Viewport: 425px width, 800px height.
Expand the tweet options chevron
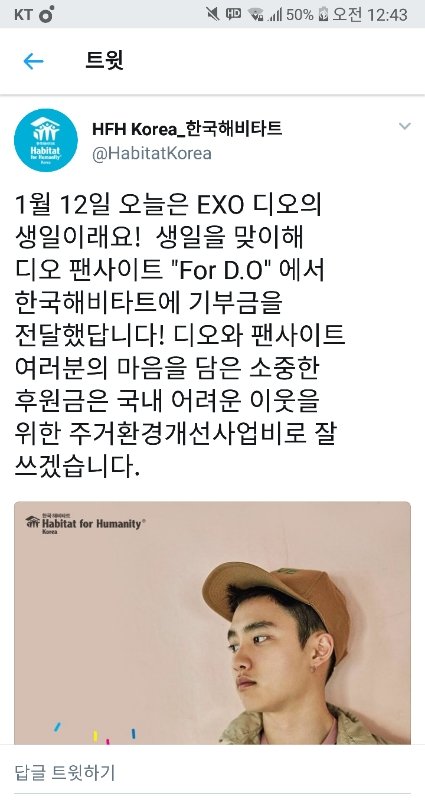(405, 126)
